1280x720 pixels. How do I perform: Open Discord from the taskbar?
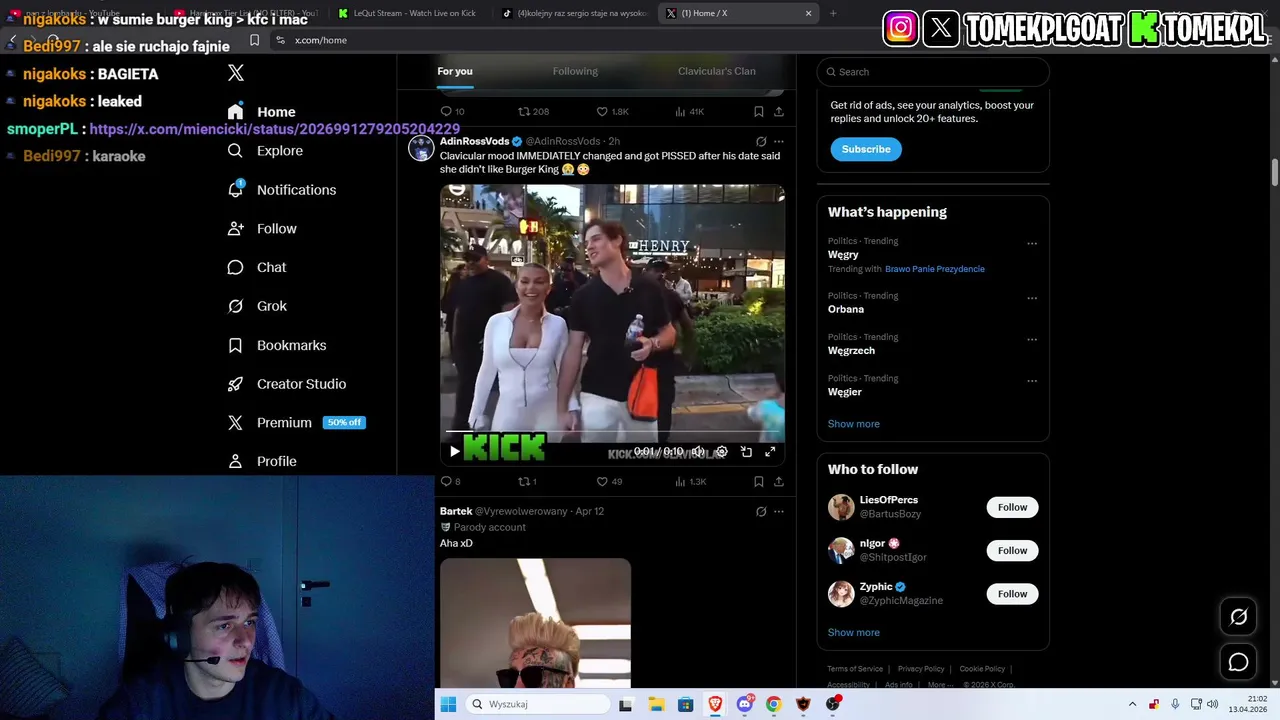(x=745, y=704)
